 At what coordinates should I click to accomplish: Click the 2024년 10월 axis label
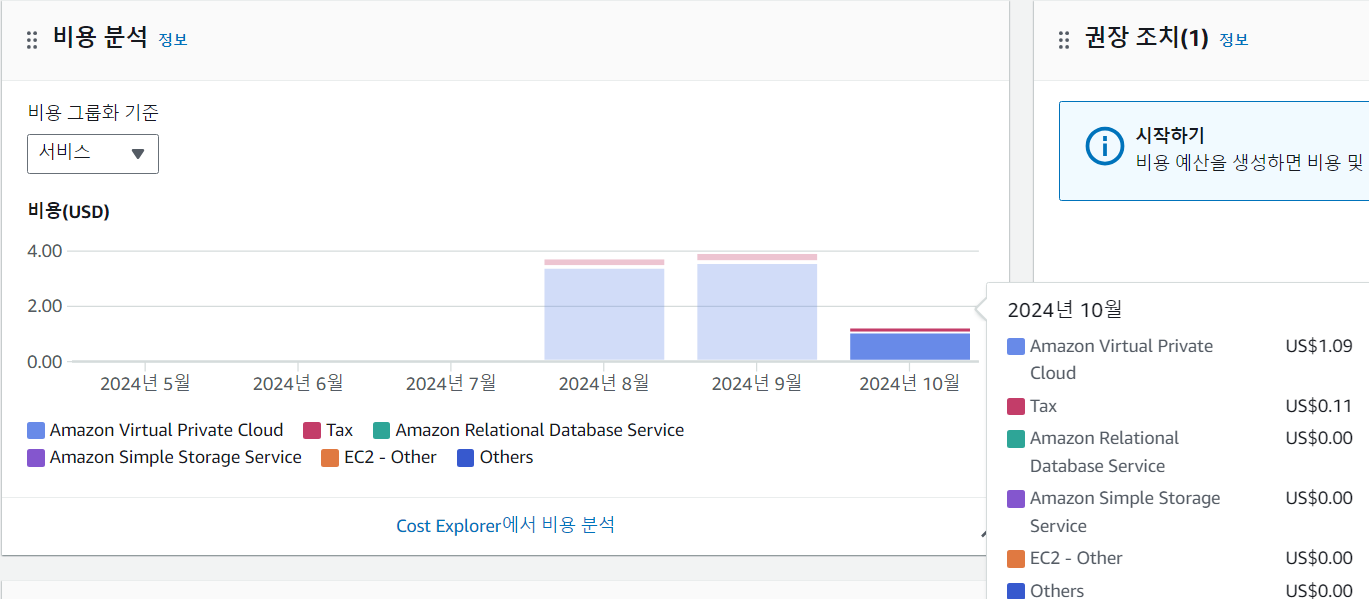(x=910, y=383)
